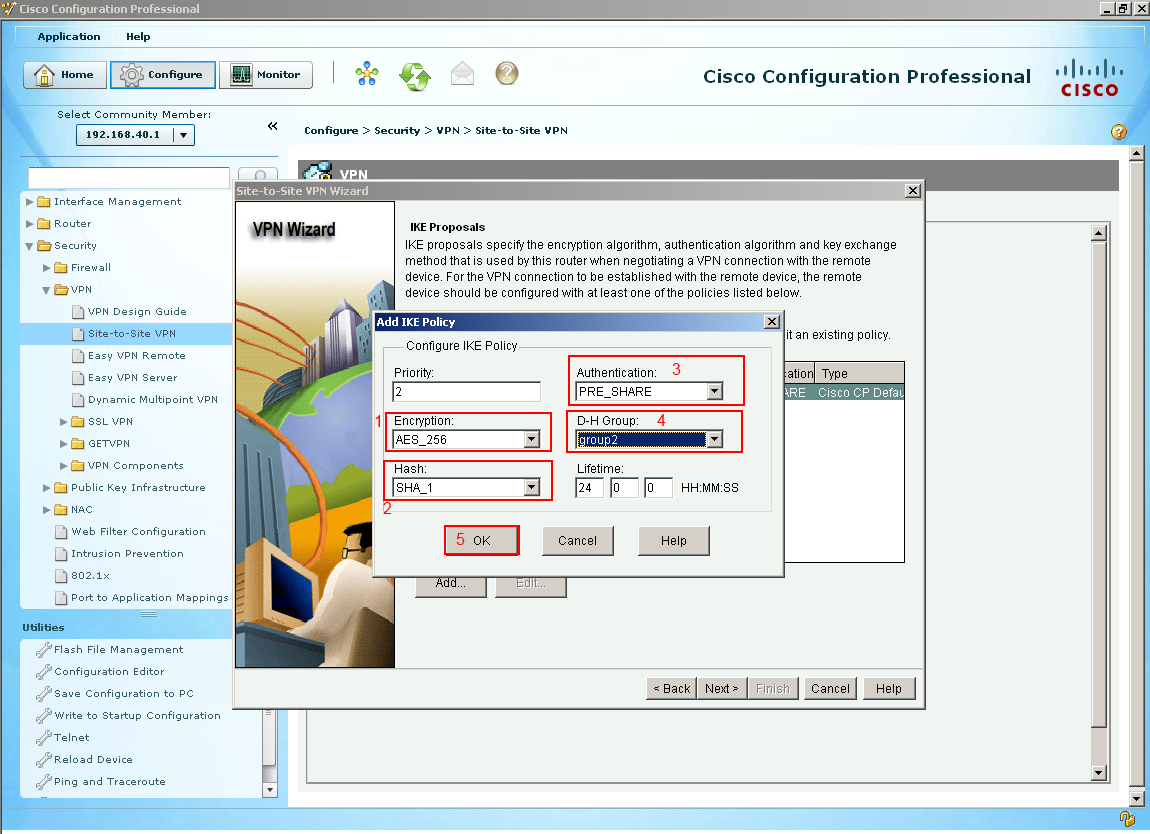Click the Lifetime minutes field

(x=624, y=488)
